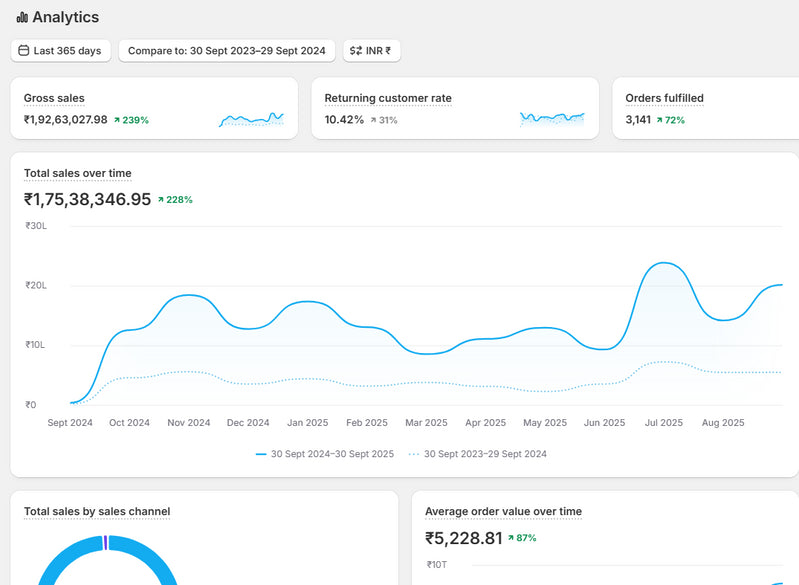The image size is (799, 585).
Task: Open the Returning customer rate report
Action: [x=388, y=98]
